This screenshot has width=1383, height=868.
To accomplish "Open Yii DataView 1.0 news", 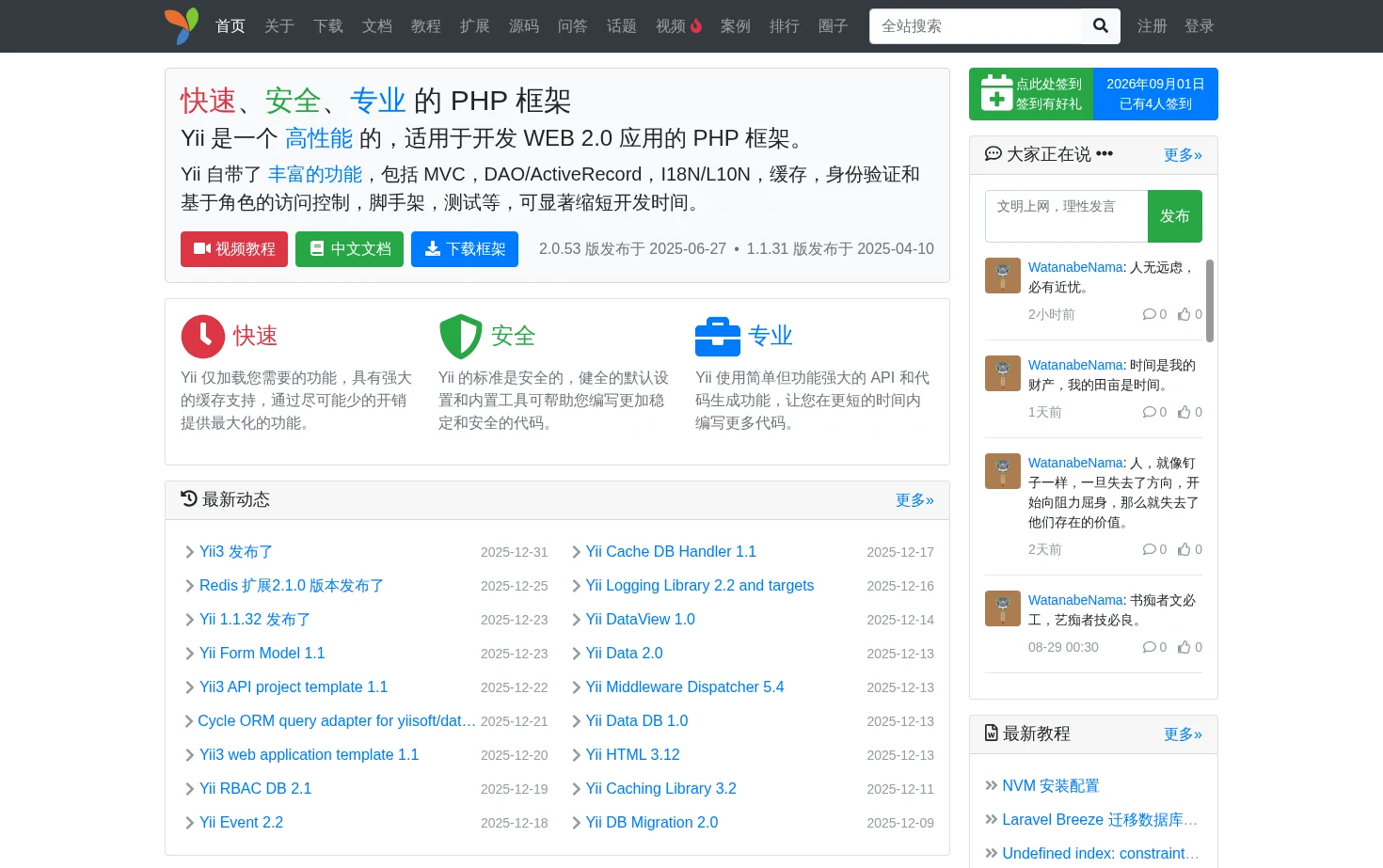I will 641,620.
